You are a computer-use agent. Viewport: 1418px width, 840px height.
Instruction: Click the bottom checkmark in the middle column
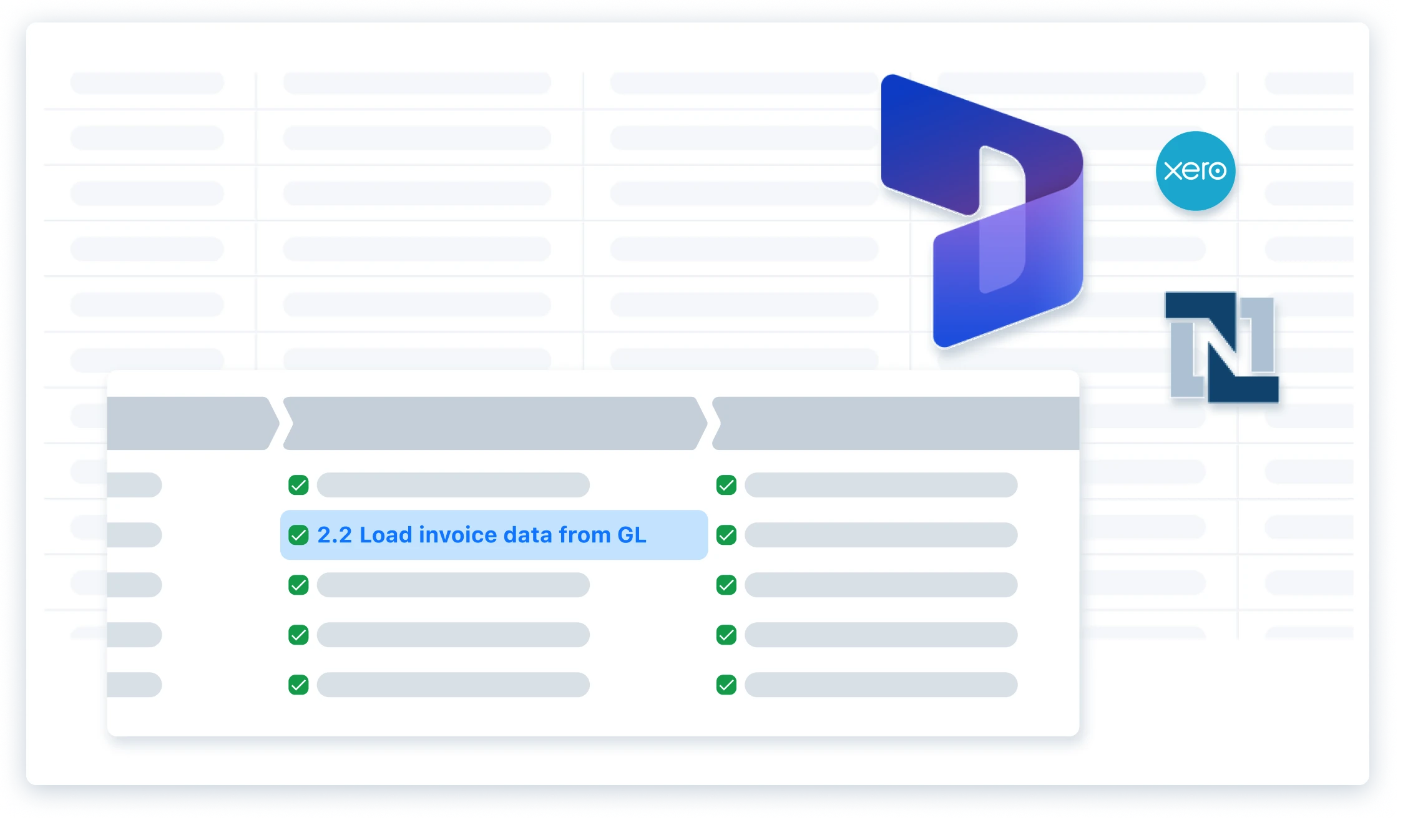[x=298, y=685]
